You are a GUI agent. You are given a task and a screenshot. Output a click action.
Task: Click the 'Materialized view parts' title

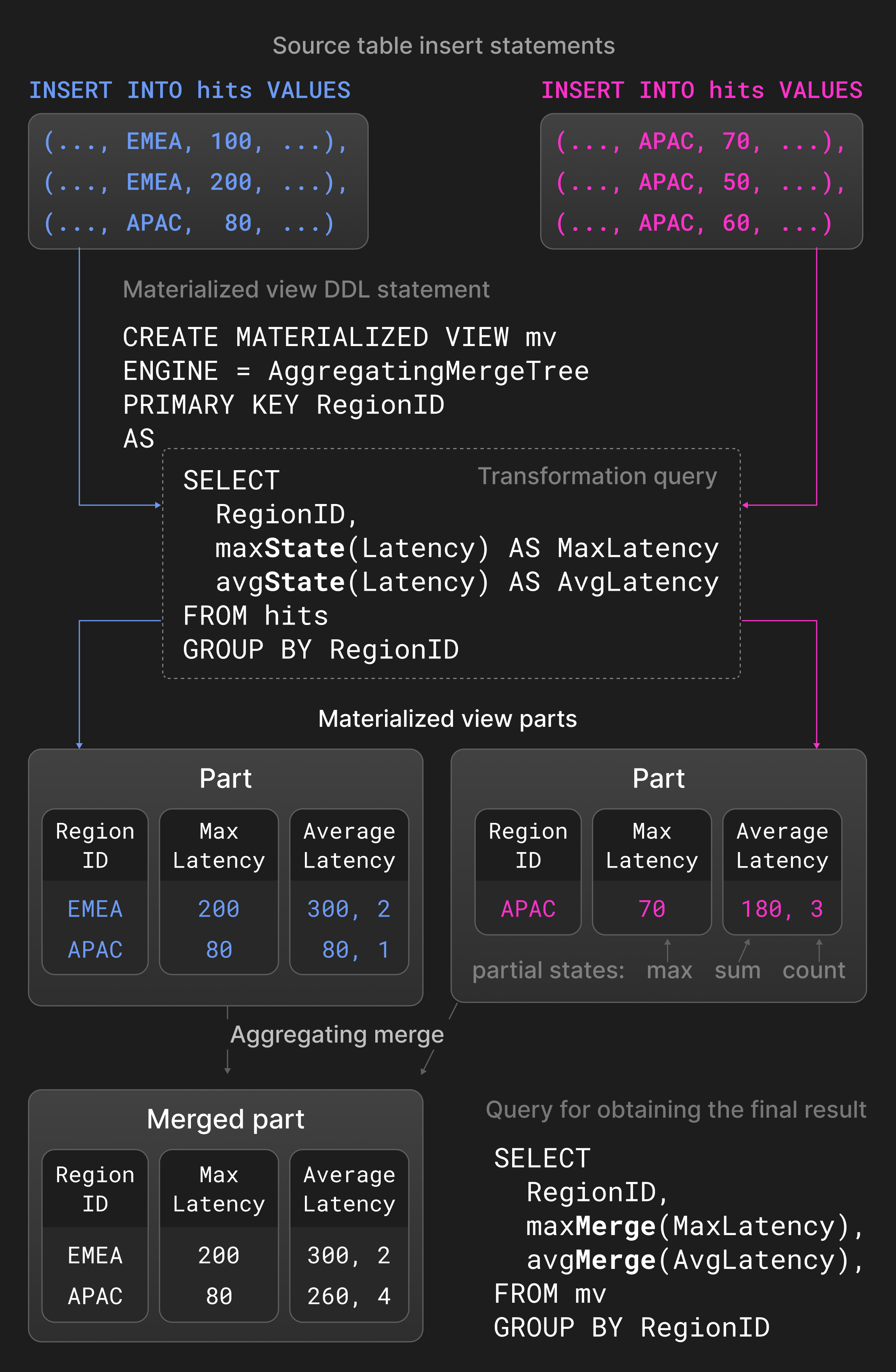[448, 719]
